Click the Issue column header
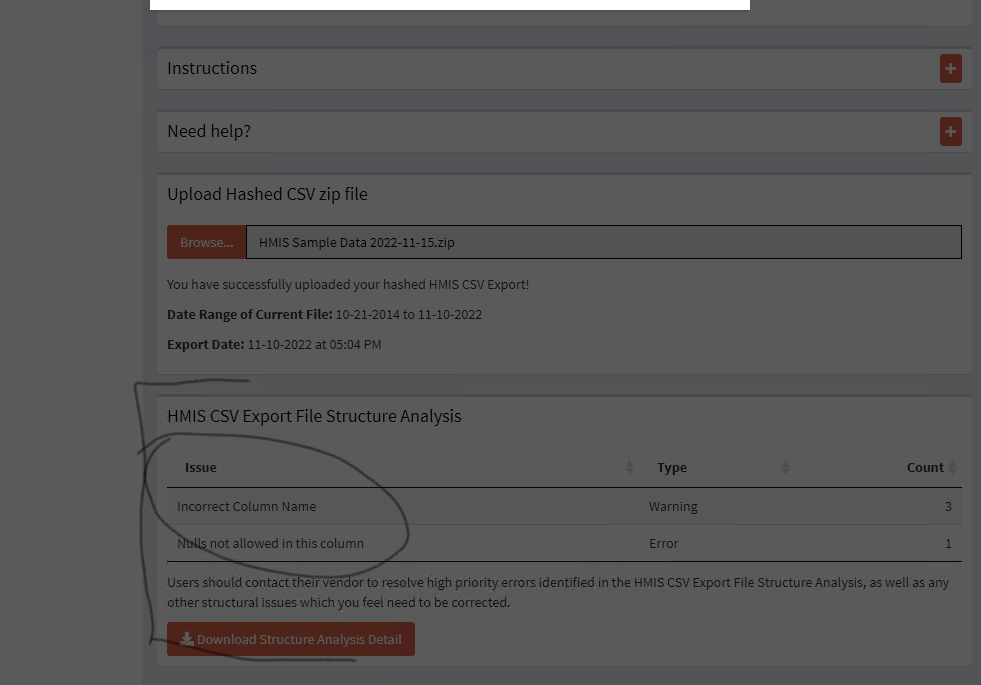The width and height of the screenshot is (981, 685). [201, 467]
